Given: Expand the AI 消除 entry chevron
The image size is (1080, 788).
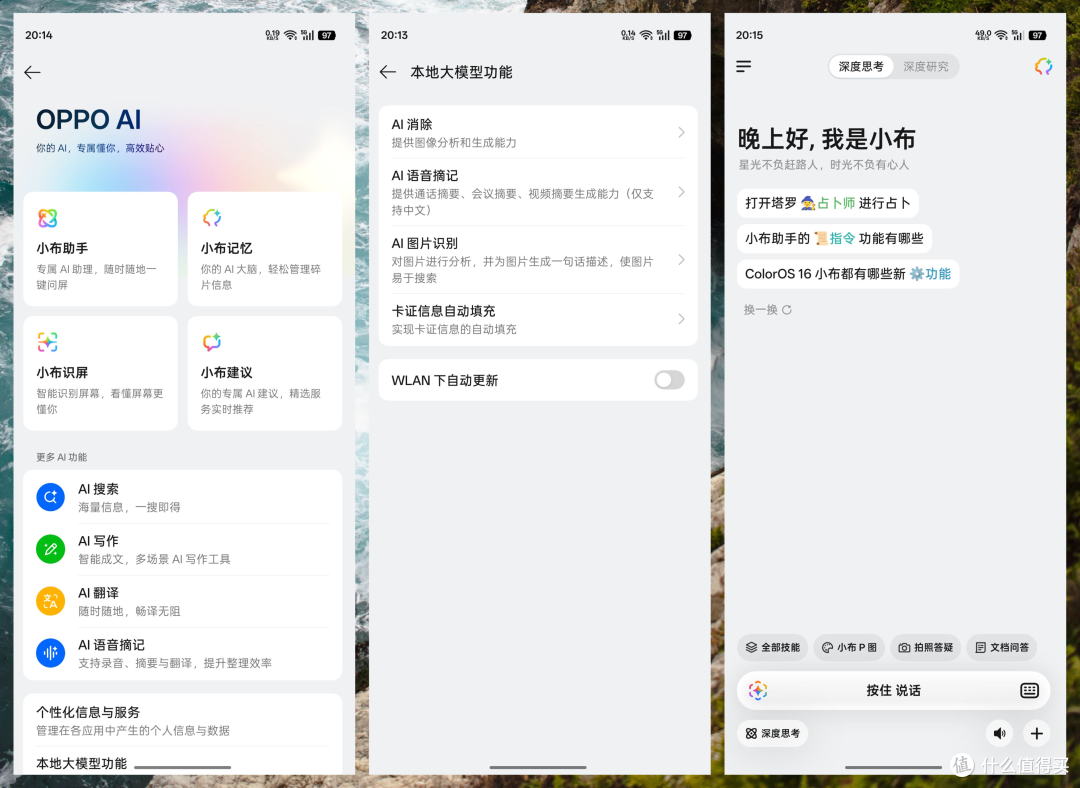Looking at the screenshot, I should click(x=681, y=132).
